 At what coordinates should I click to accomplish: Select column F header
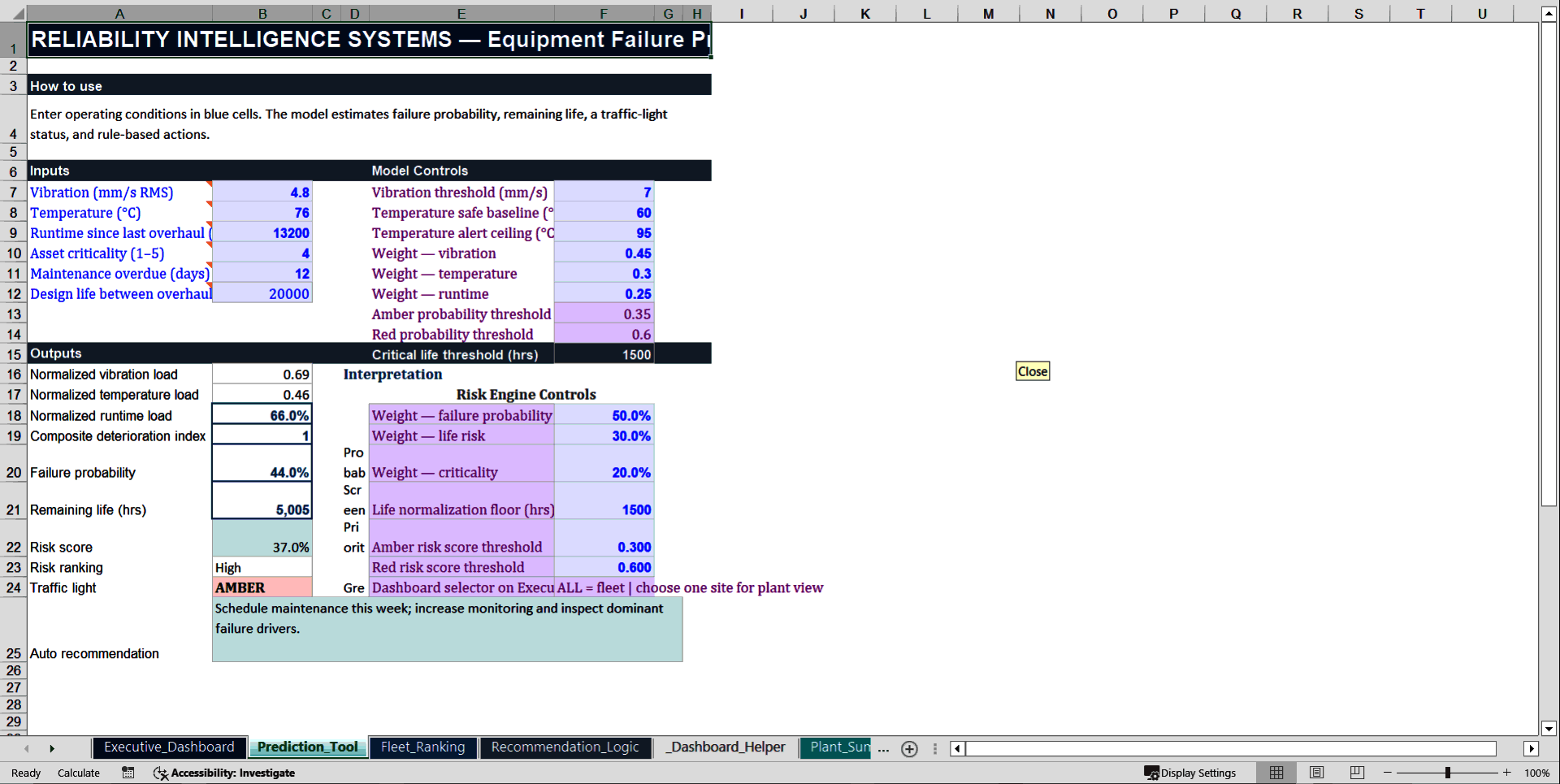(x=604, y=13)
